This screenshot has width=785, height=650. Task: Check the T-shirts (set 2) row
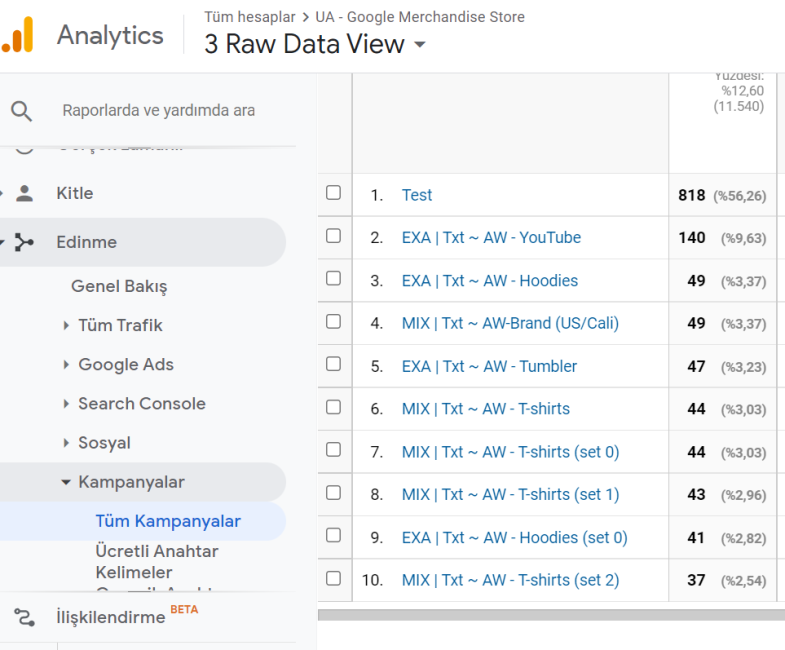tap(333, 578)
